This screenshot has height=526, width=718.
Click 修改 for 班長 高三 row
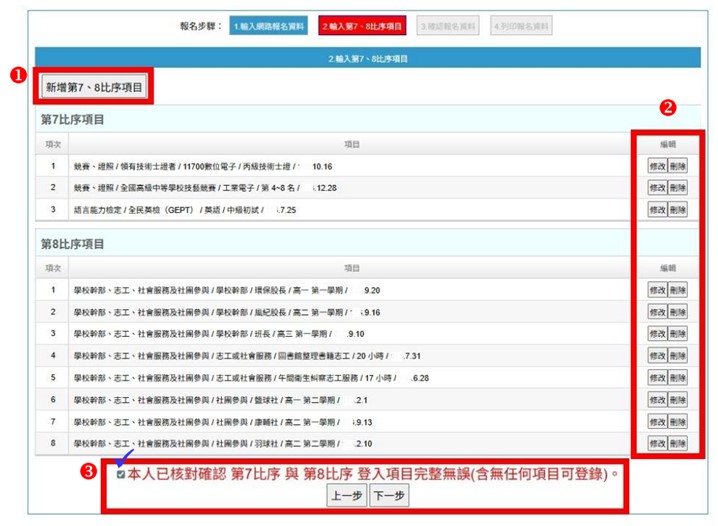(657, 333)
